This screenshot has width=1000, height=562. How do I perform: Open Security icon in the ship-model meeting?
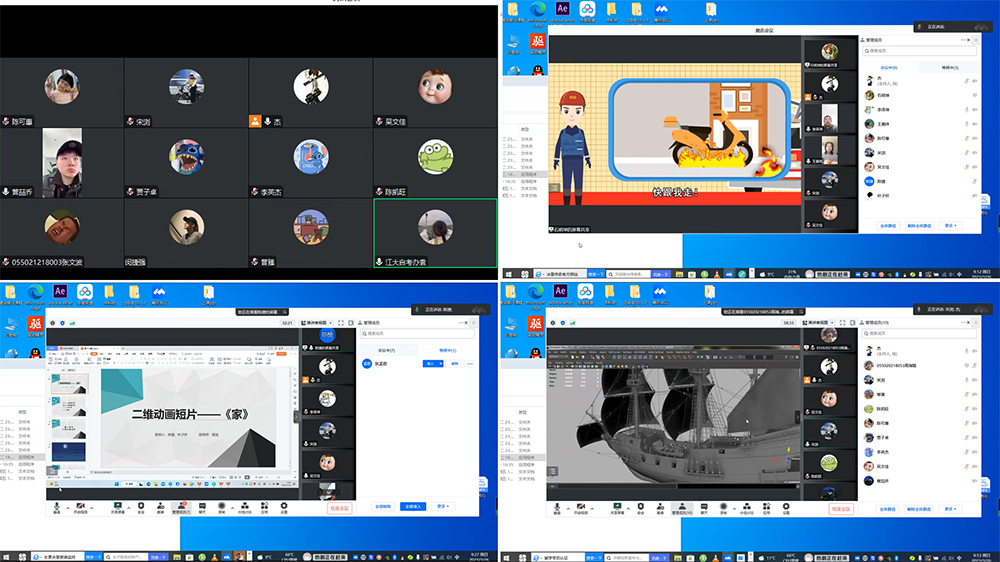click(640, 507)
